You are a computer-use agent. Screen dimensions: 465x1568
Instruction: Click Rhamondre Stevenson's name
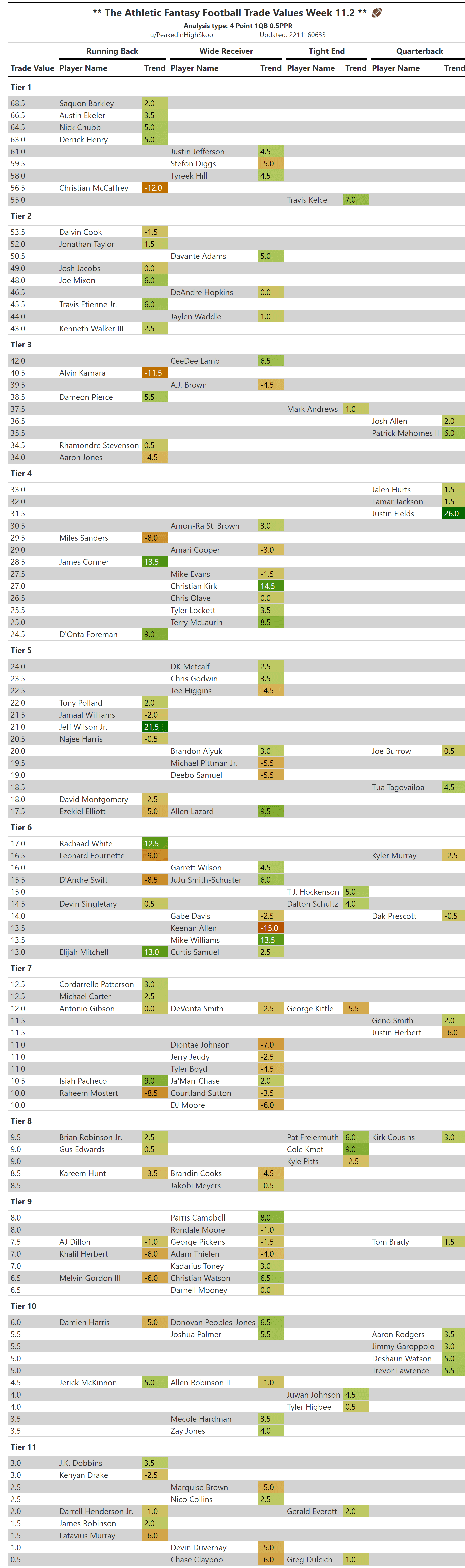[99, 446]
